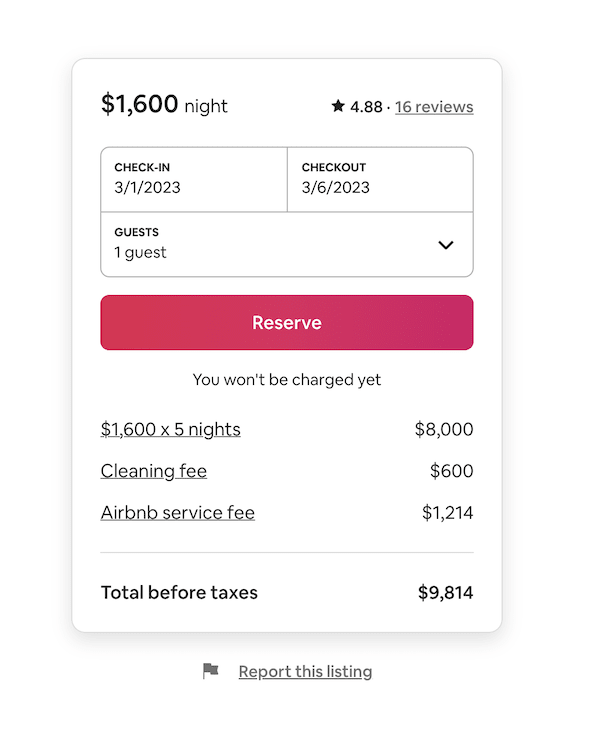Screen dimensions: 600x739
Task: Click the $9,814 total amount
Action: tap(445, 592)
